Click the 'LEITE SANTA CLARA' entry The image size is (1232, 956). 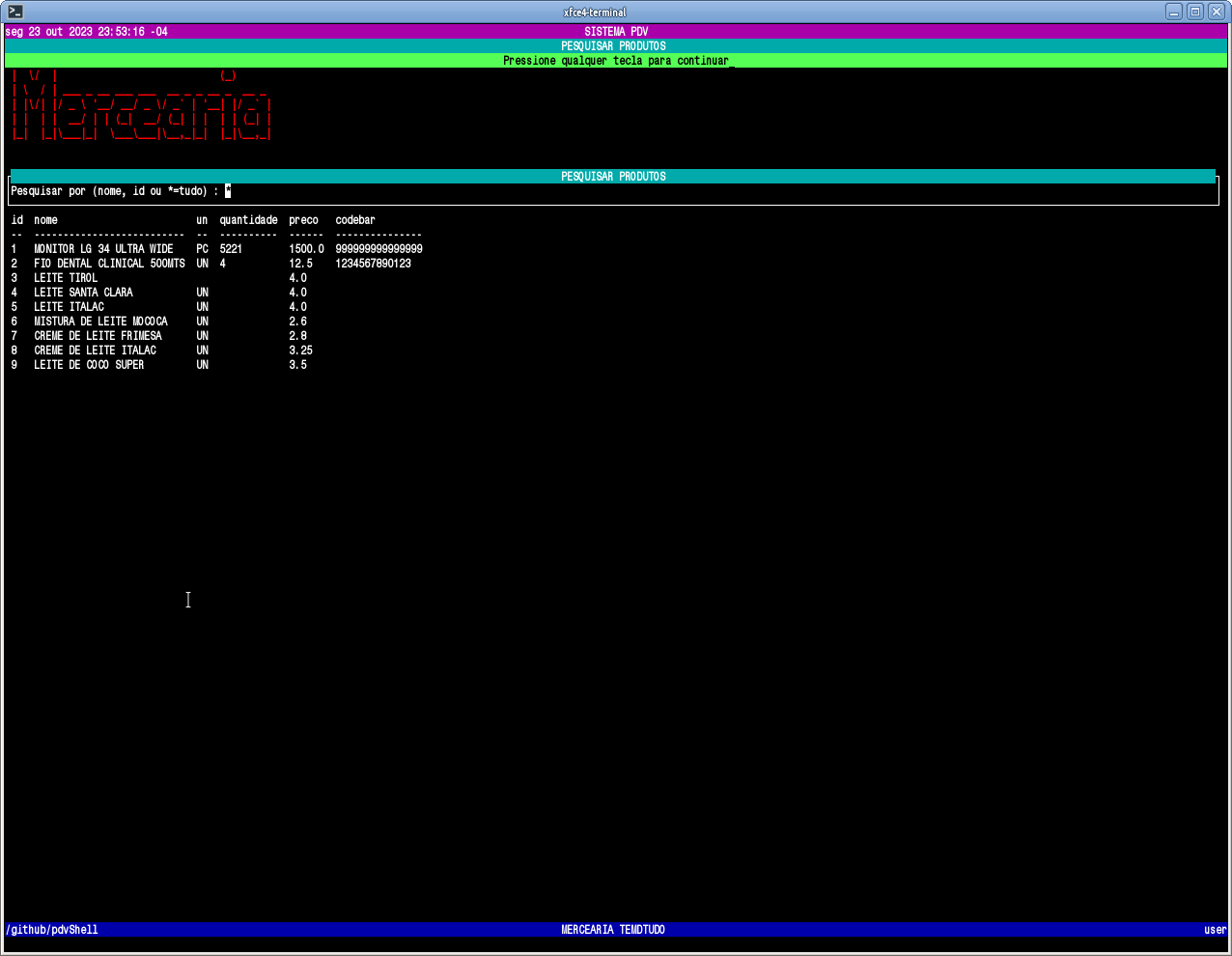tap(83, 293)
